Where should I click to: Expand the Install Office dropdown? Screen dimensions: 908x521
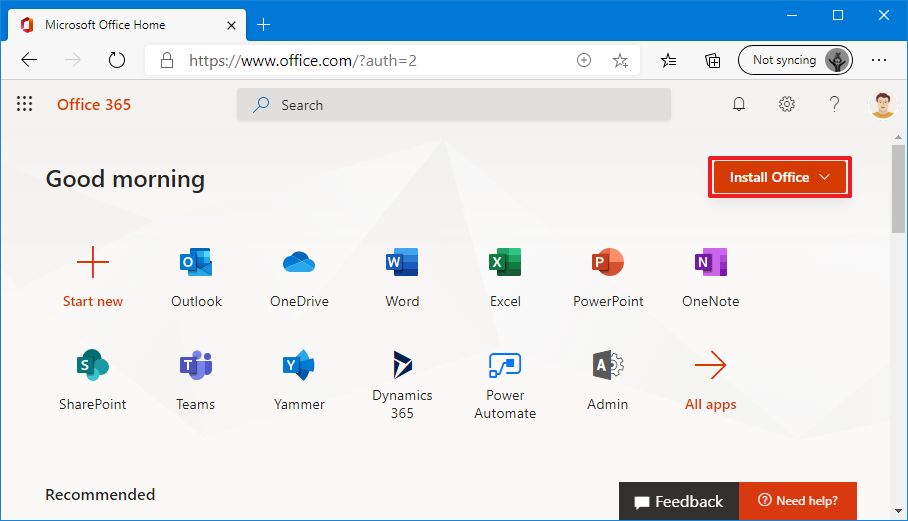point(780,177)
